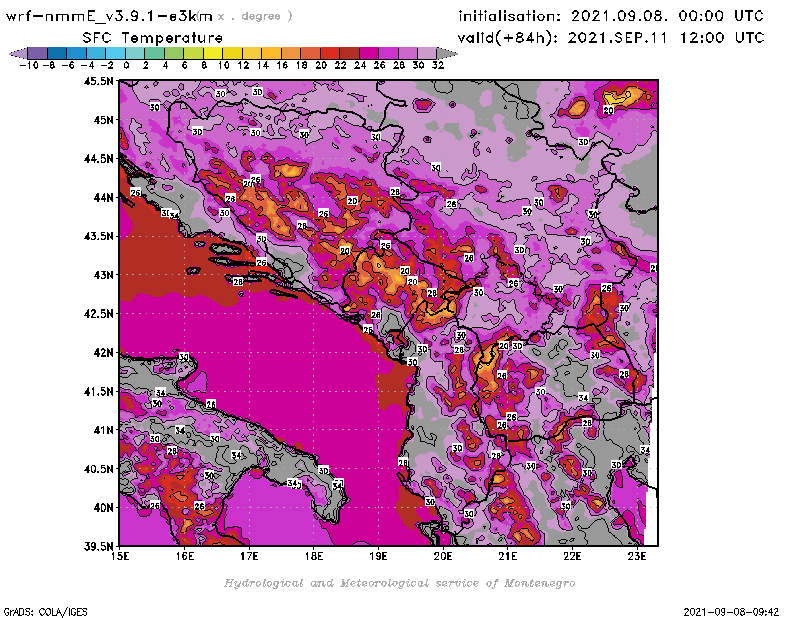Click the 19E longitude axis label
The image size is (800, 618).
(x=379, y=556)
